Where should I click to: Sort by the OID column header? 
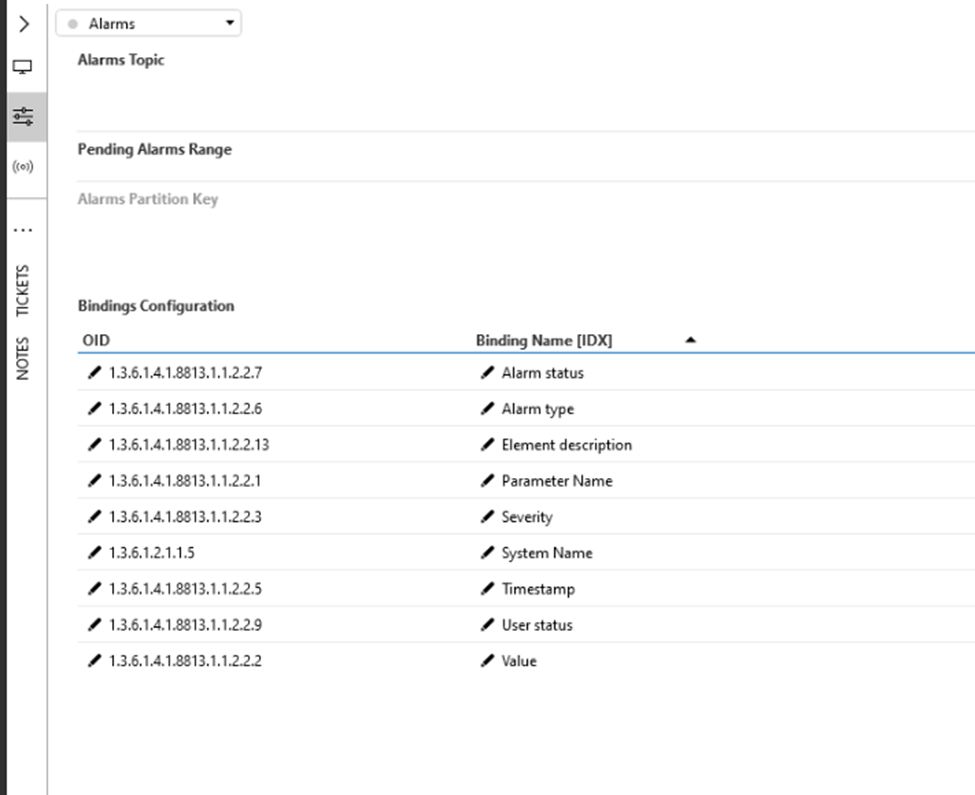[96, 340]
